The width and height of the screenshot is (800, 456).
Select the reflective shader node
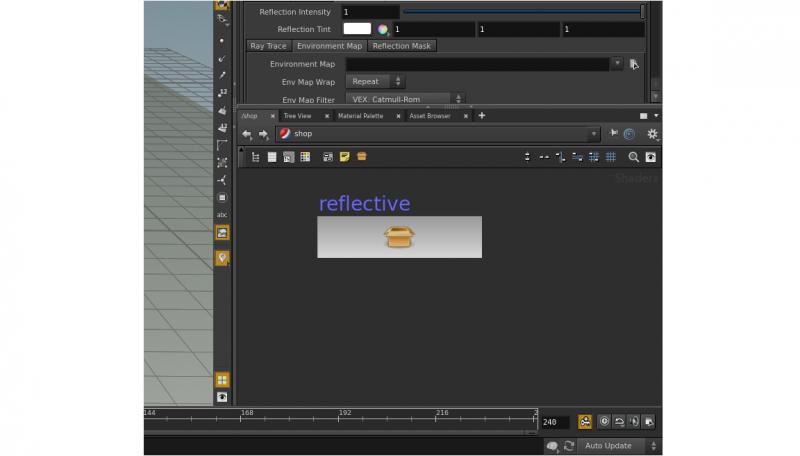[x=399, y=237]
